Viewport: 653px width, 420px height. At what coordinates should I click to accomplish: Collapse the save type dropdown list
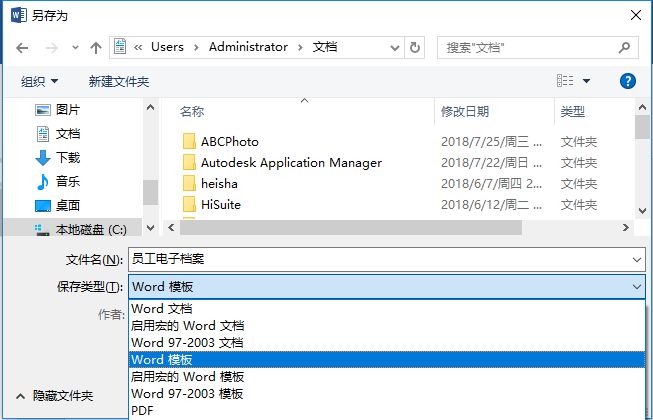(x=637, y=287)
